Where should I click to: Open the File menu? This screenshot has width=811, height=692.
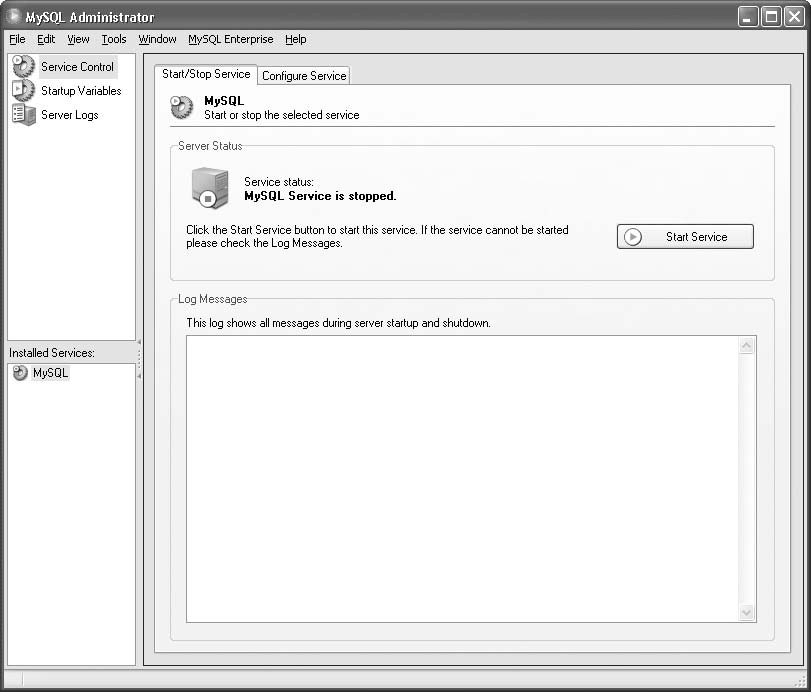(x=17, y=40)
